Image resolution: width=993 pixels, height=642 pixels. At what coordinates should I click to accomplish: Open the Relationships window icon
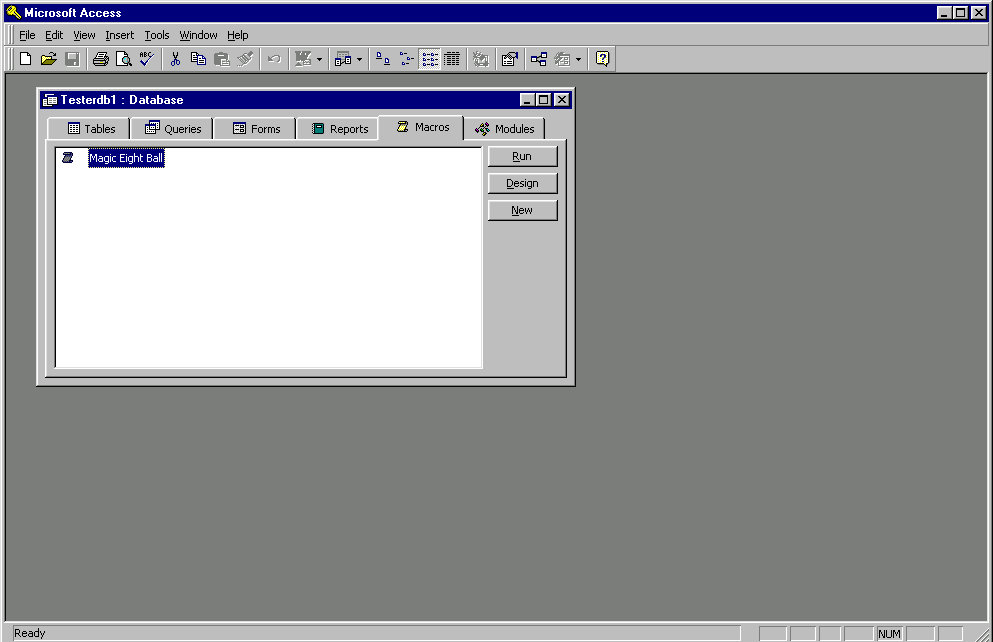(x=539, y=59)
